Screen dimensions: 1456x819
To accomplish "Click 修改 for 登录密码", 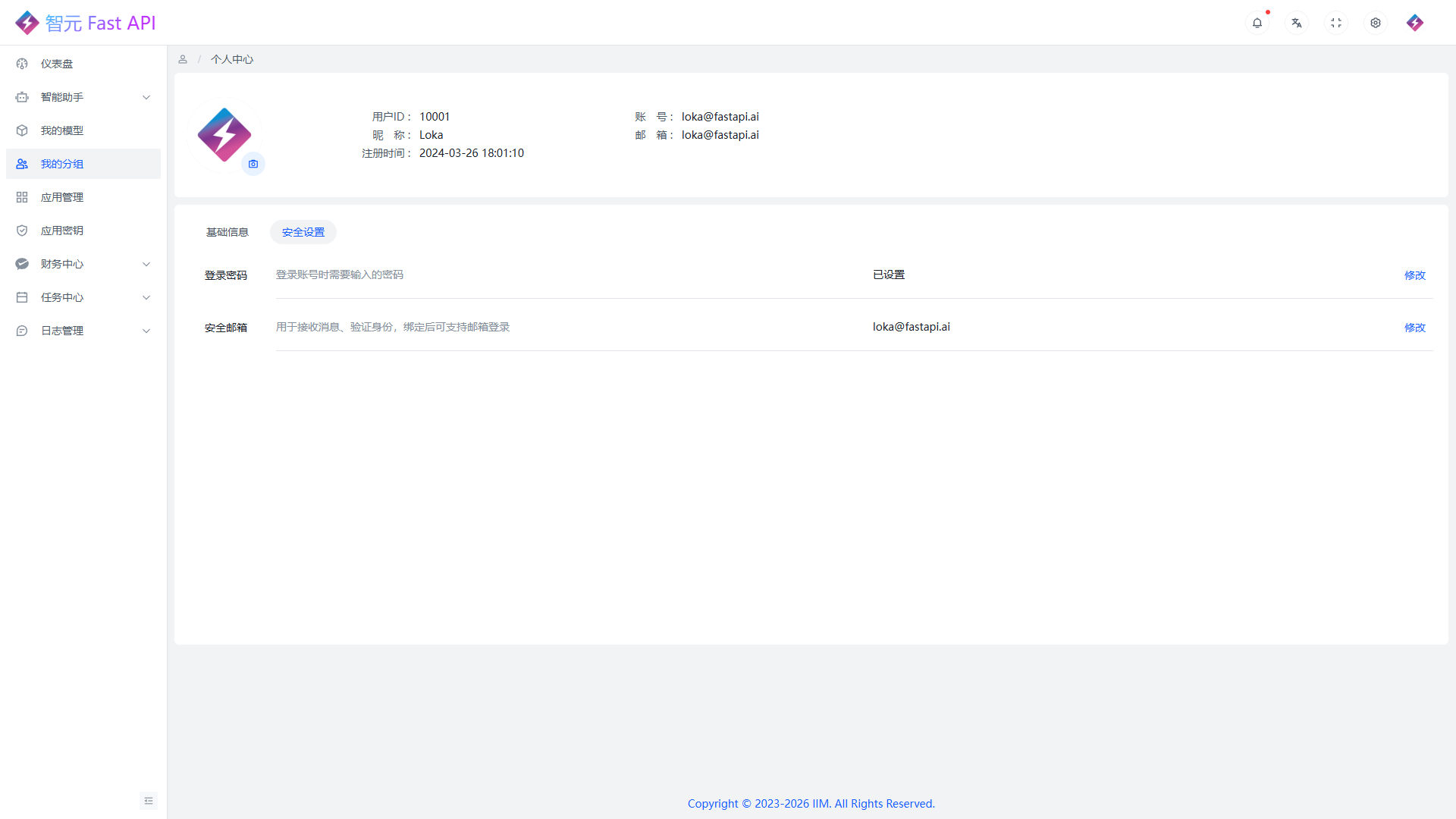I will tap(1414, 275).
